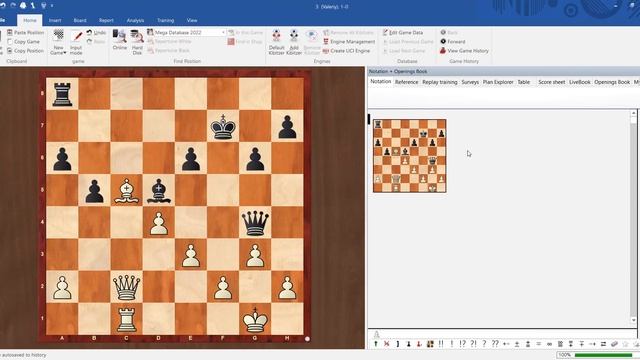The width and height of the screenshot is (640, 360).
Task: Open the Score sheet tab
Action: [551, 82]
